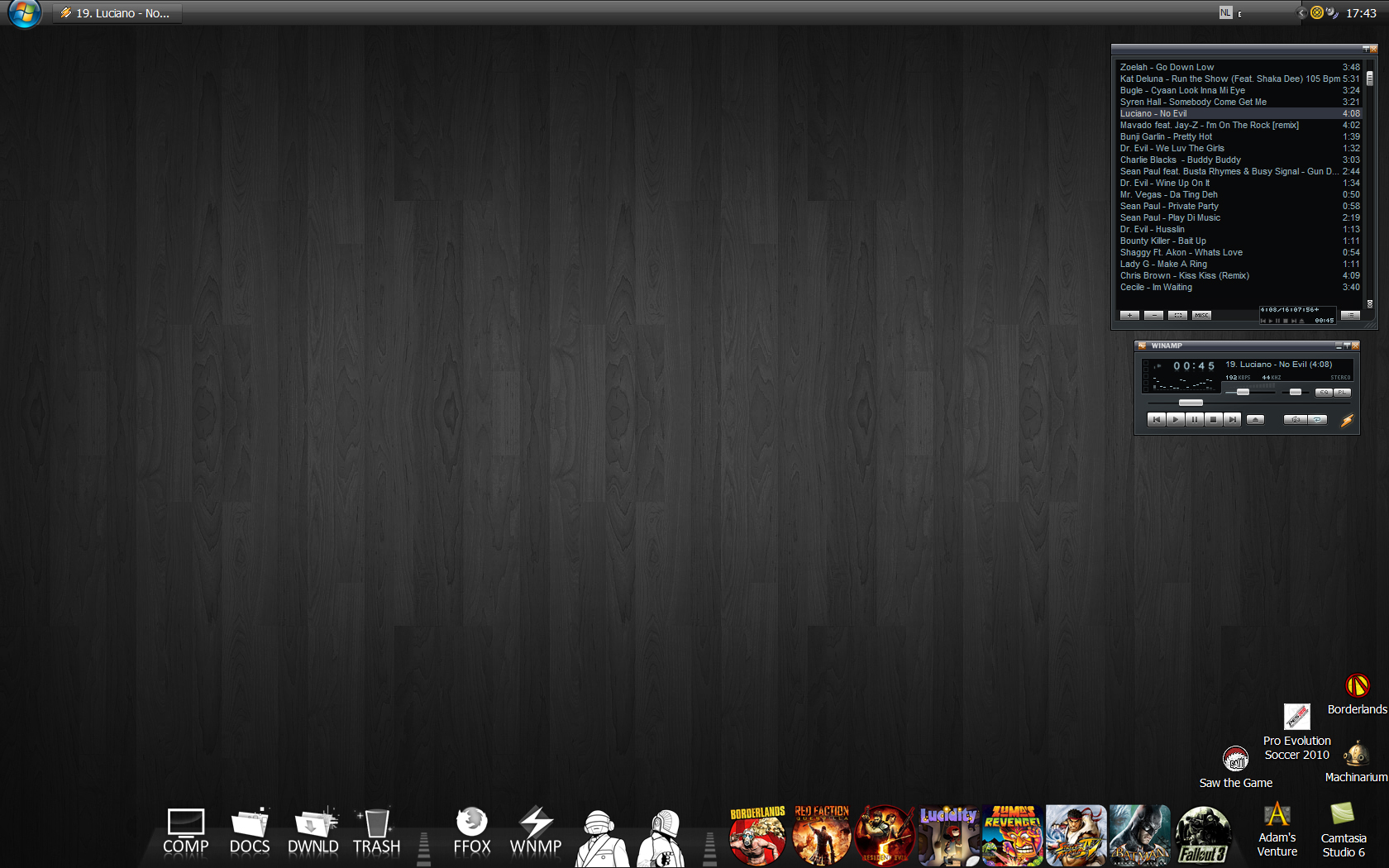This screenshot has width=1389, height=868.
Task: Click the Winamp lightning bolt logo
Action: (1347, 421)
